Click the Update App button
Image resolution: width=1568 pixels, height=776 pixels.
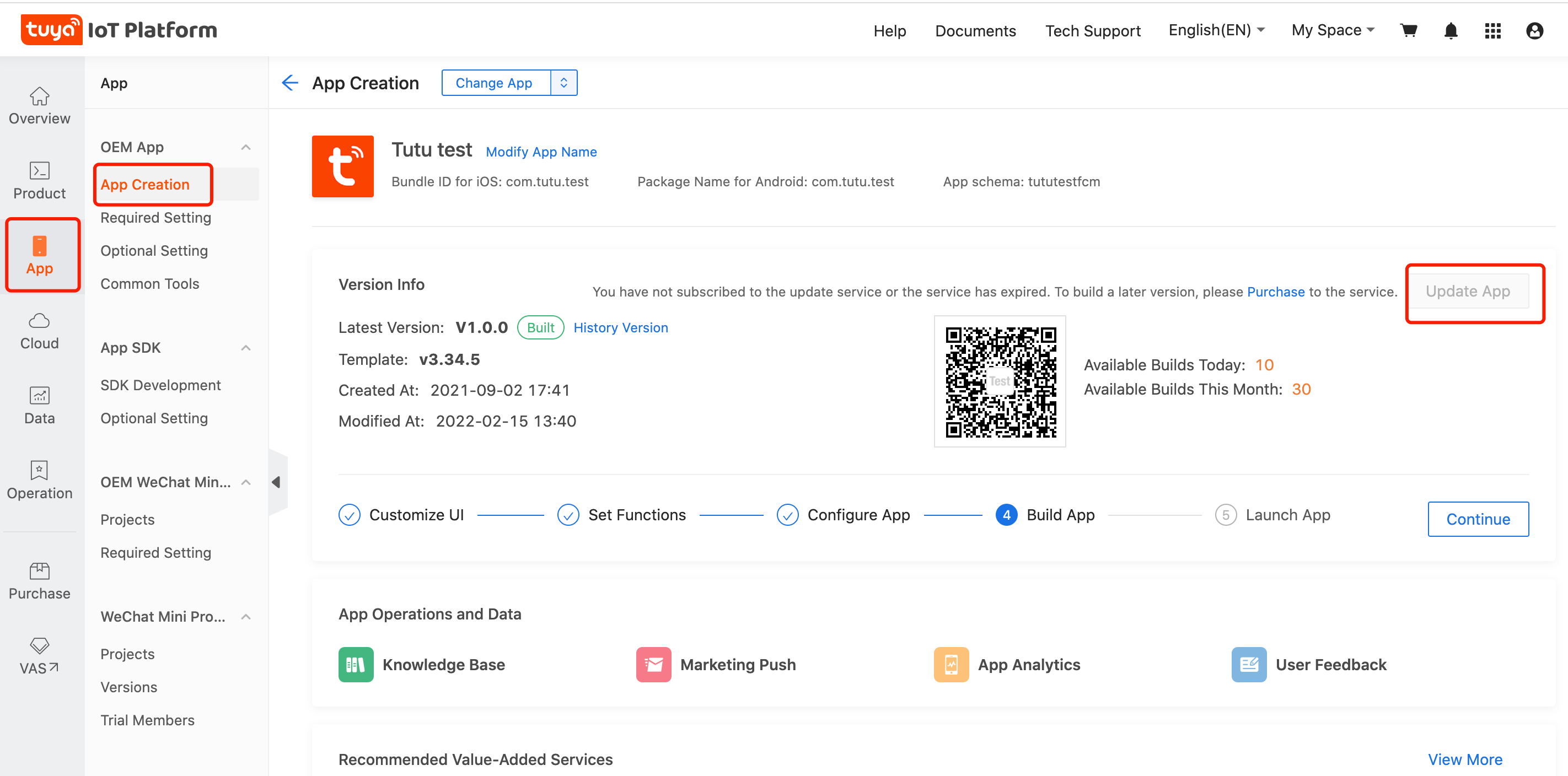[x=1468, y=291]
